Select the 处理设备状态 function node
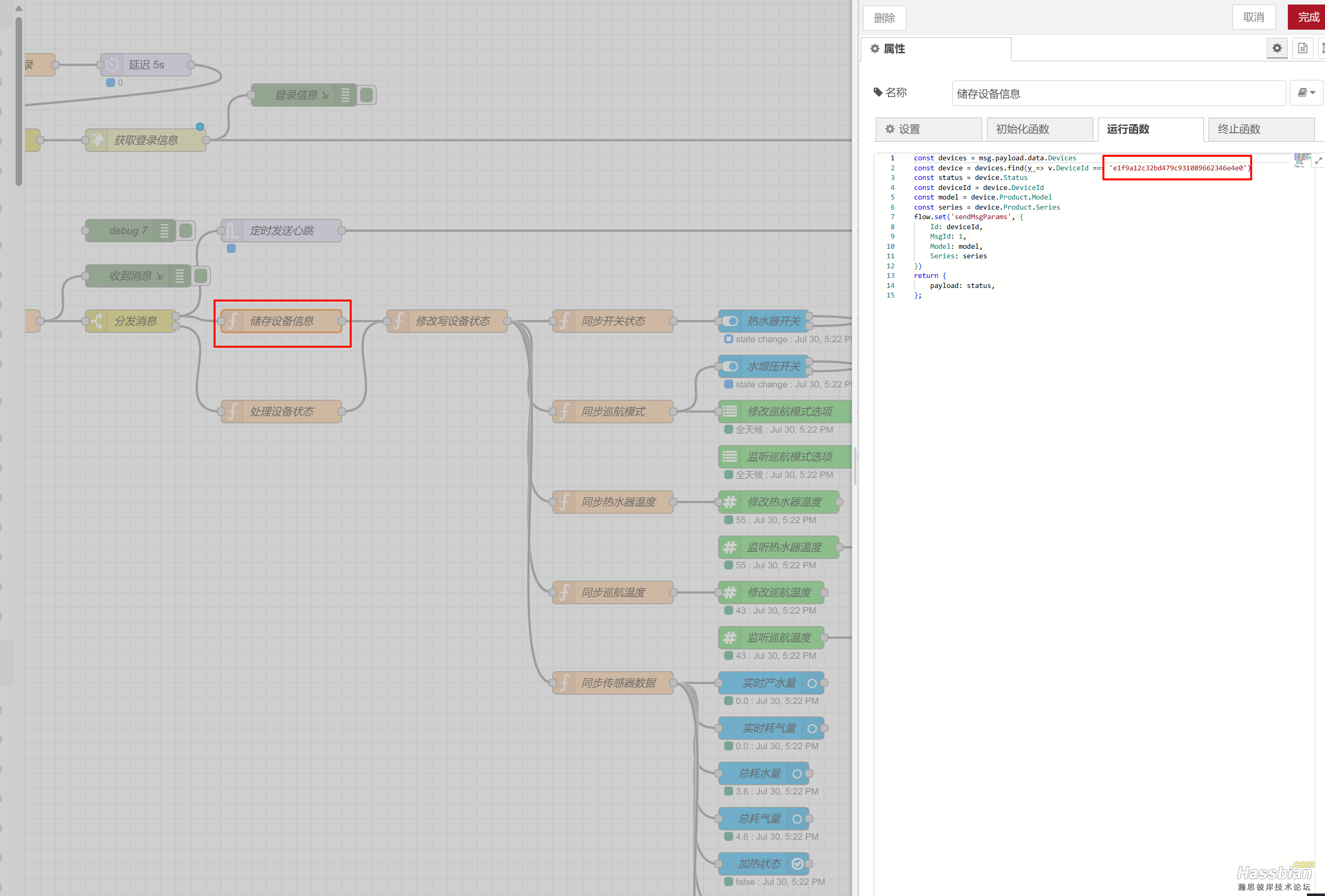1325x896 pixels. pyautogui.click(x=282, y=411)
